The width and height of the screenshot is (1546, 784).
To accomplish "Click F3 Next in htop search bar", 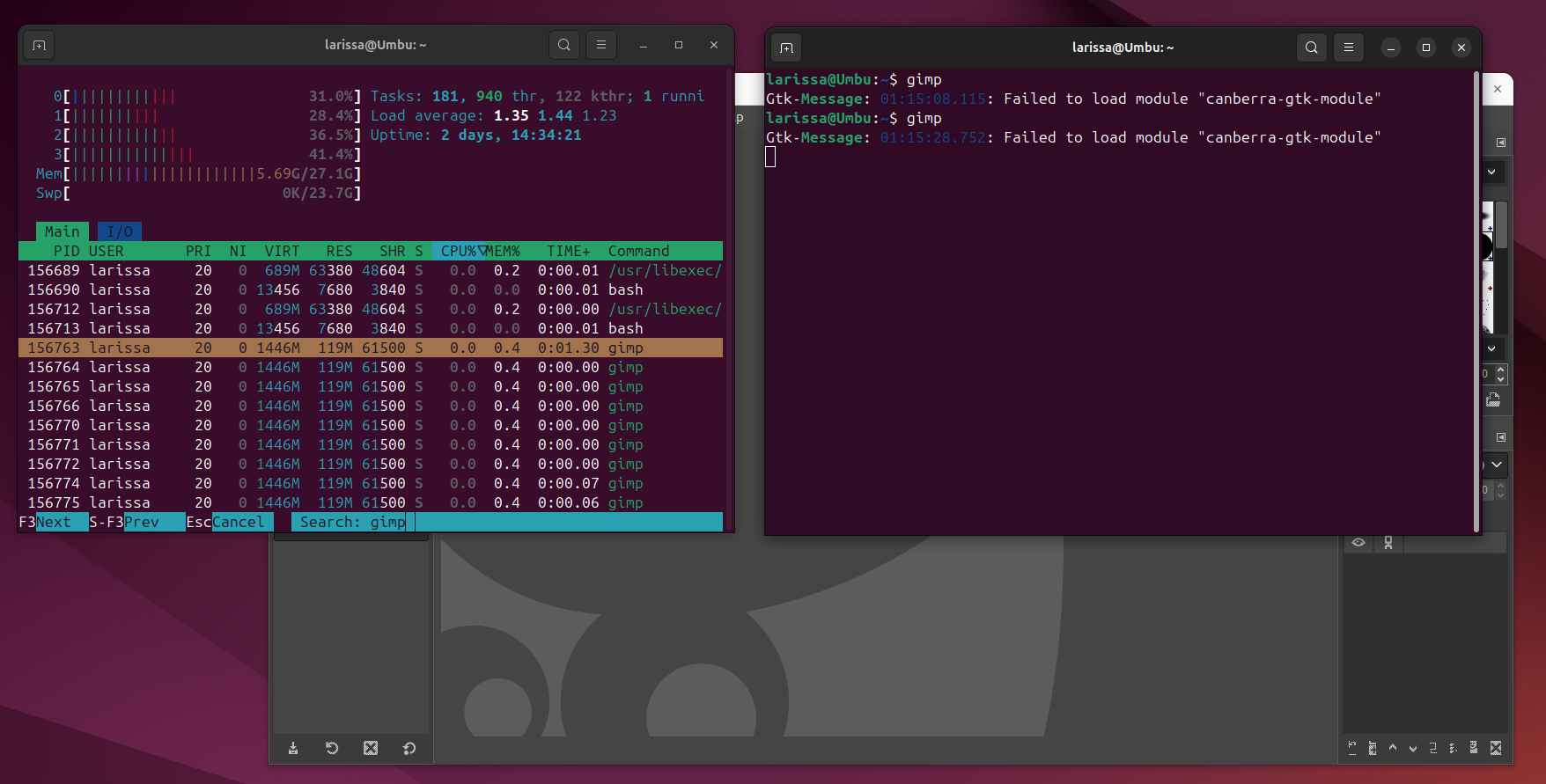I will (x=53, y=522).
